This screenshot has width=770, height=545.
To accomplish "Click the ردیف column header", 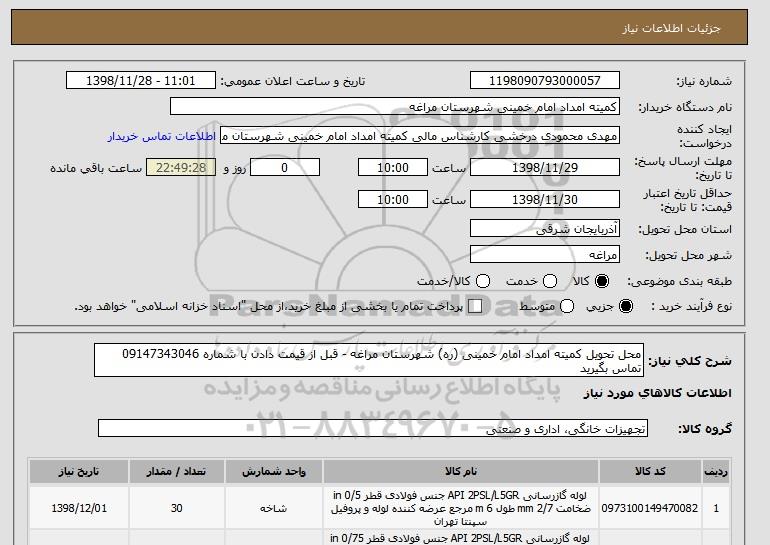I will [x=716, y=471].
